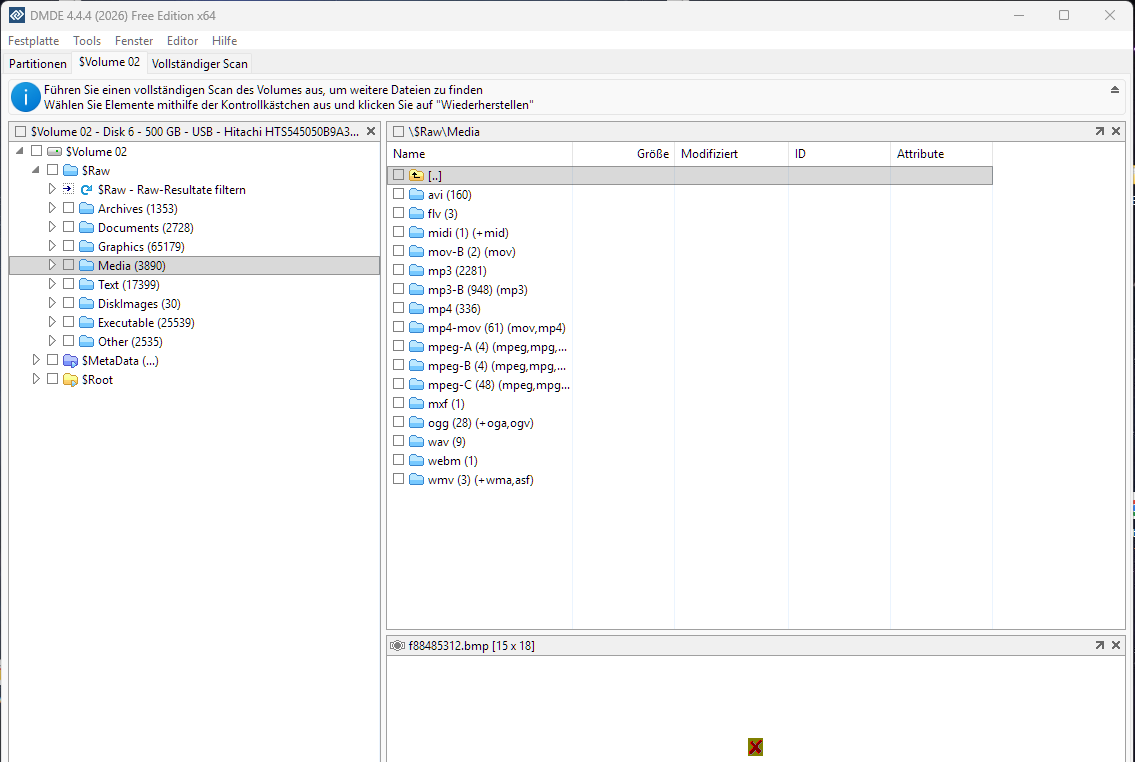Close the \$Raw\Media file panel
Viewport: 1135px width, 762px height.
[x=1115, y=131]
